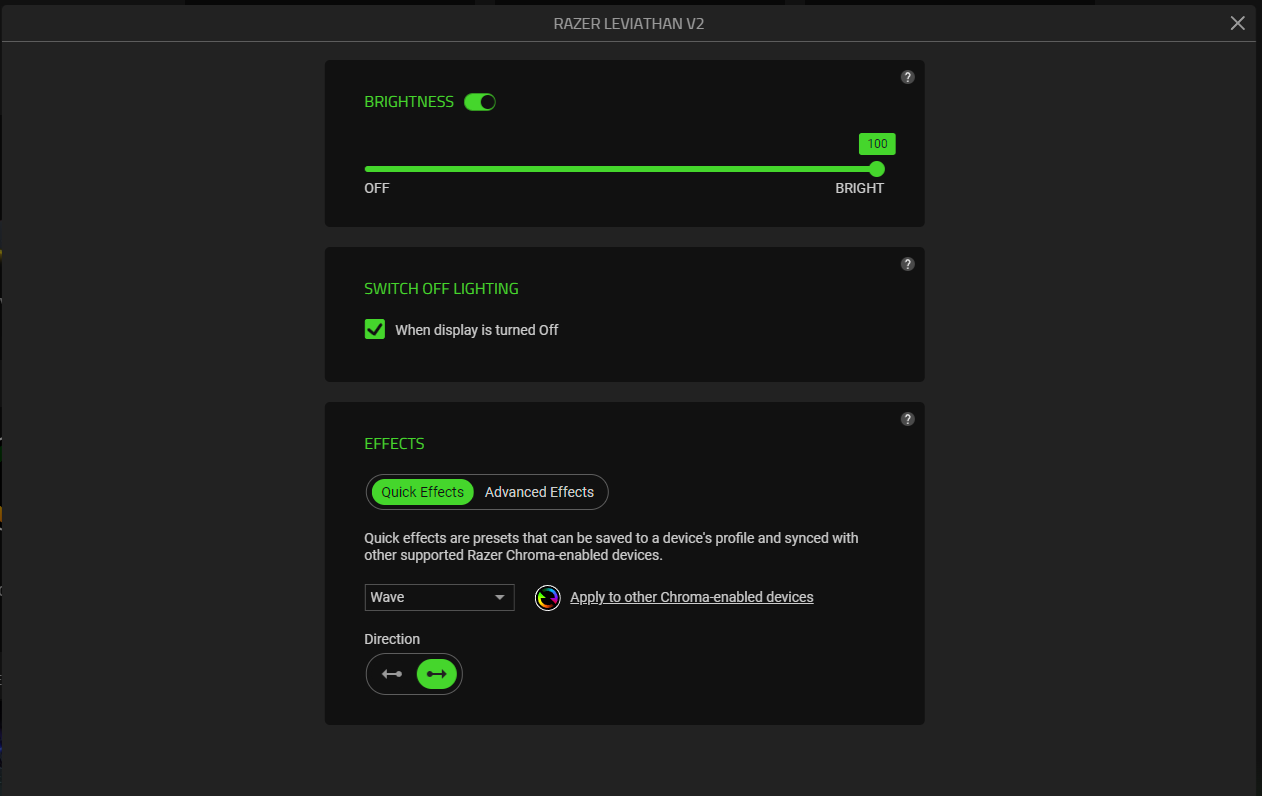This screenshot has width=1262, height=796.
Task: Click 'Apply to other Chroma-enabled devices' link
Action: [692, 597]
